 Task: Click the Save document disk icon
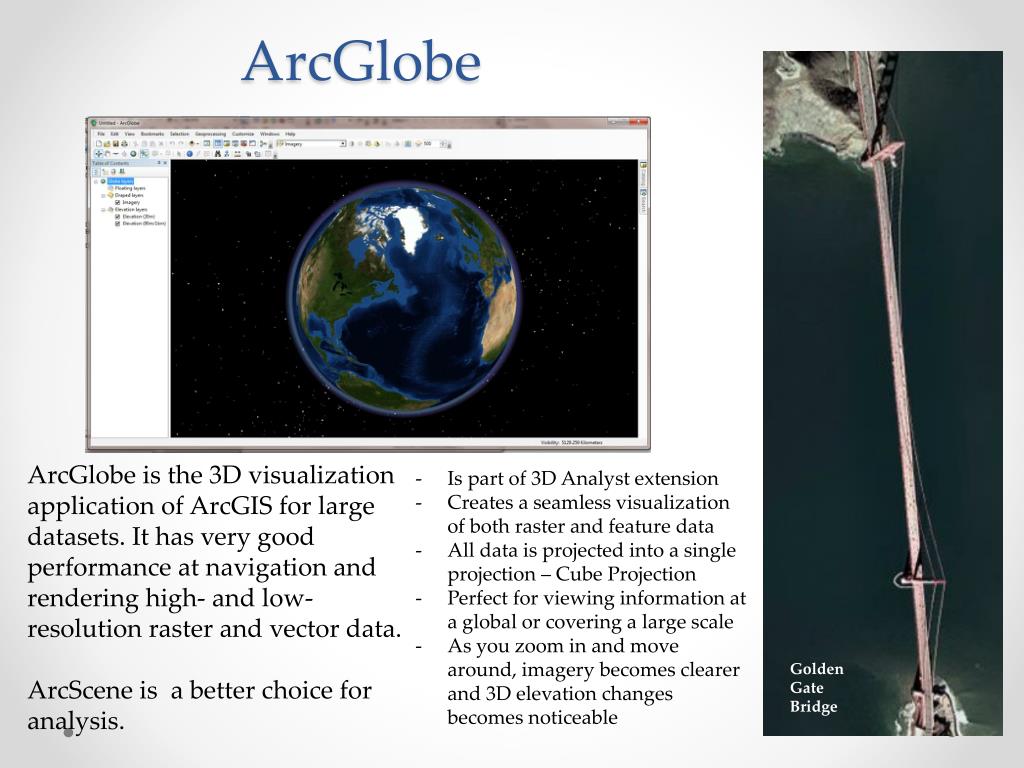click(116, 144)
